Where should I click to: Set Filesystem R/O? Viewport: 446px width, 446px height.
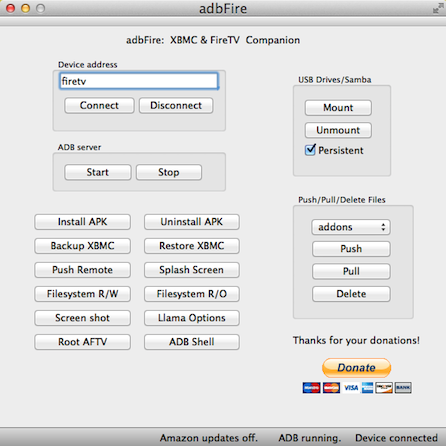[x=192, y=294]
